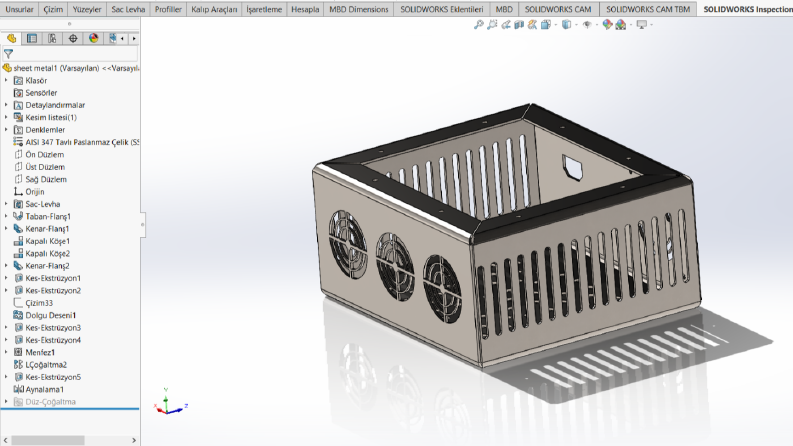Select the sheet metal1 root item
This screenshot has height=446, width=793.
click(x=71, y=68)
